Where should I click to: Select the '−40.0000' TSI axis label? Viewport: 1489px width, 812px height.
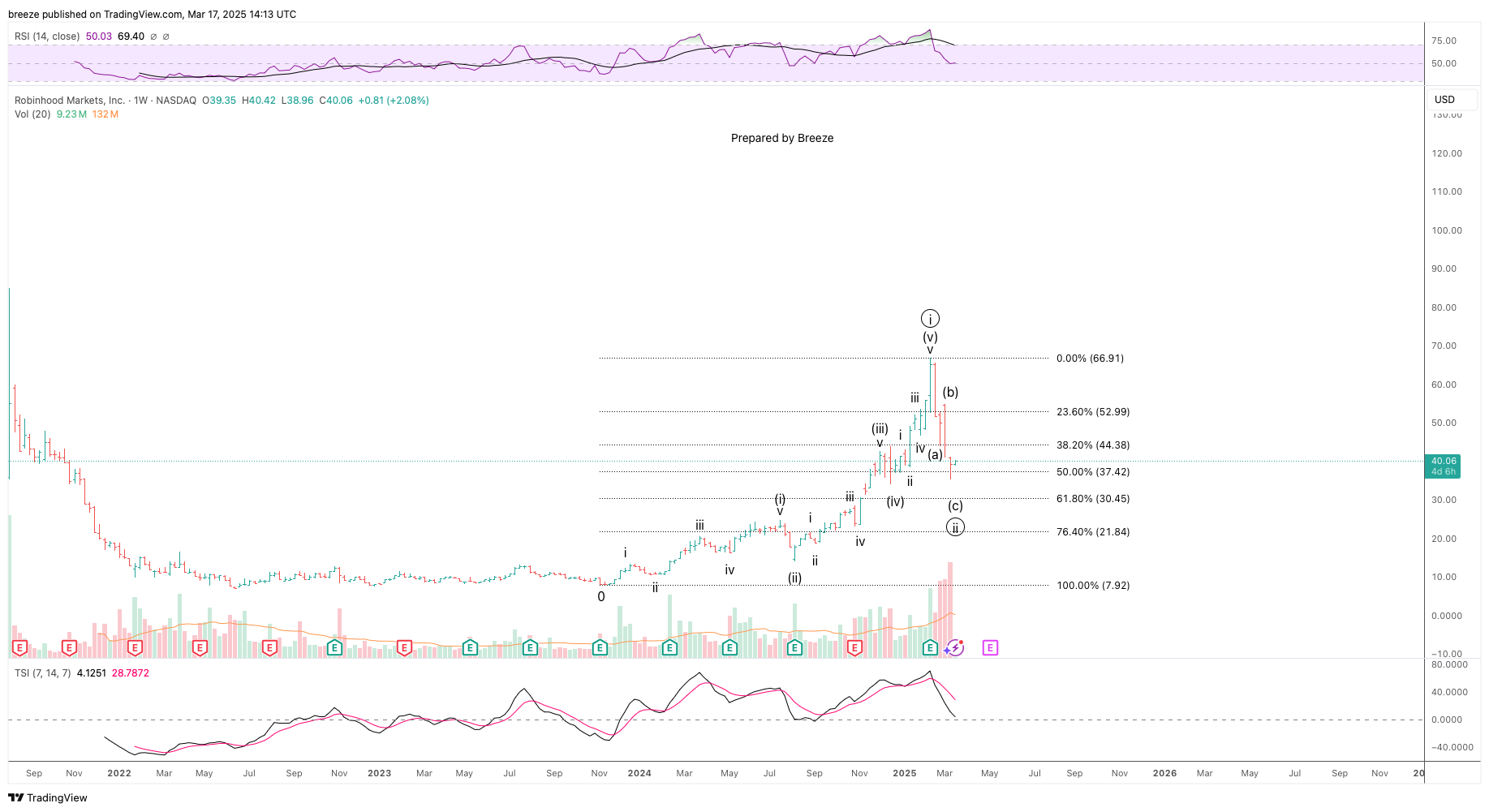coord(1452,747)
